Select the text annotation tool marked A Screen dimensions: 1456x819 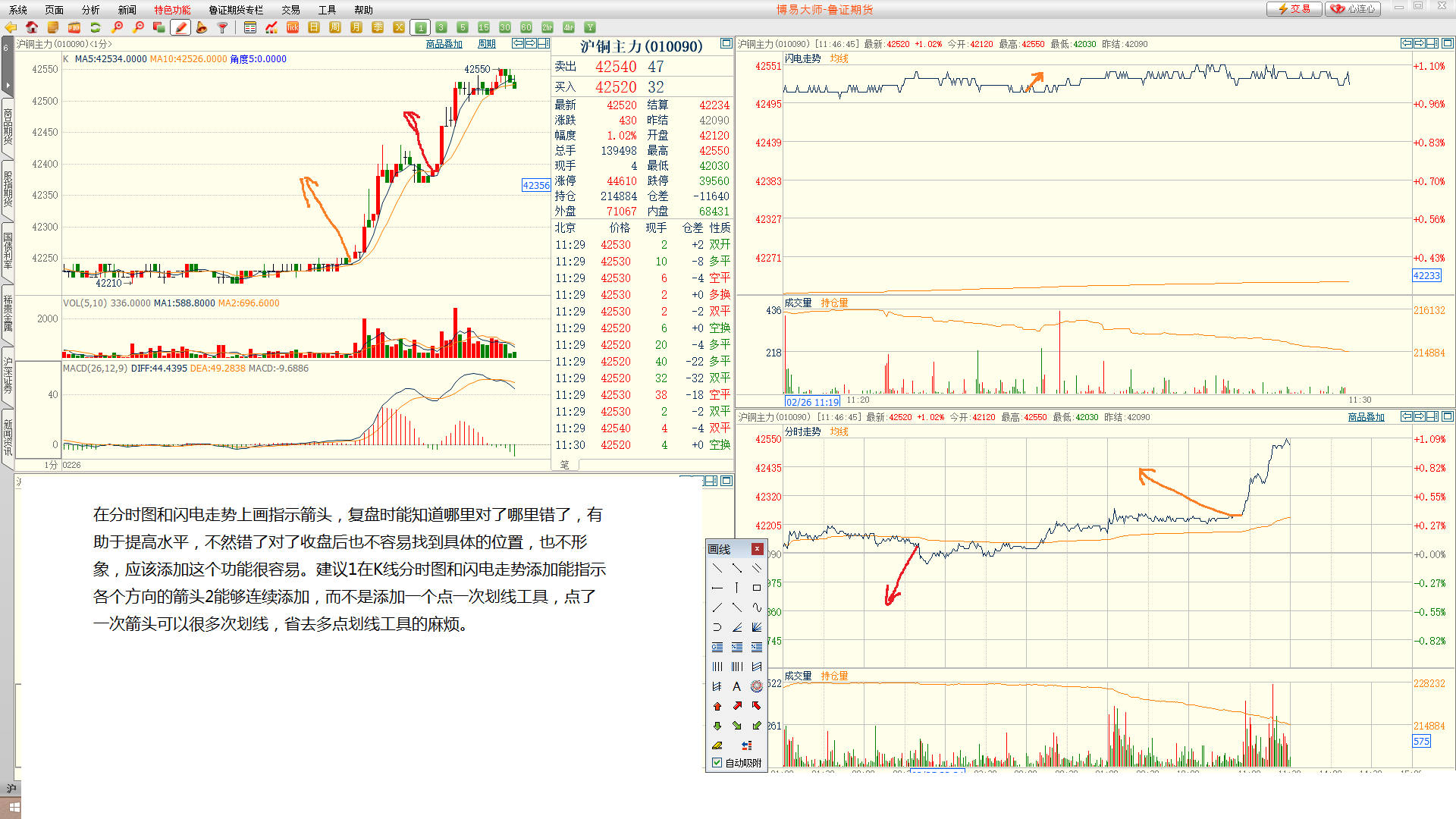point(736,686)
